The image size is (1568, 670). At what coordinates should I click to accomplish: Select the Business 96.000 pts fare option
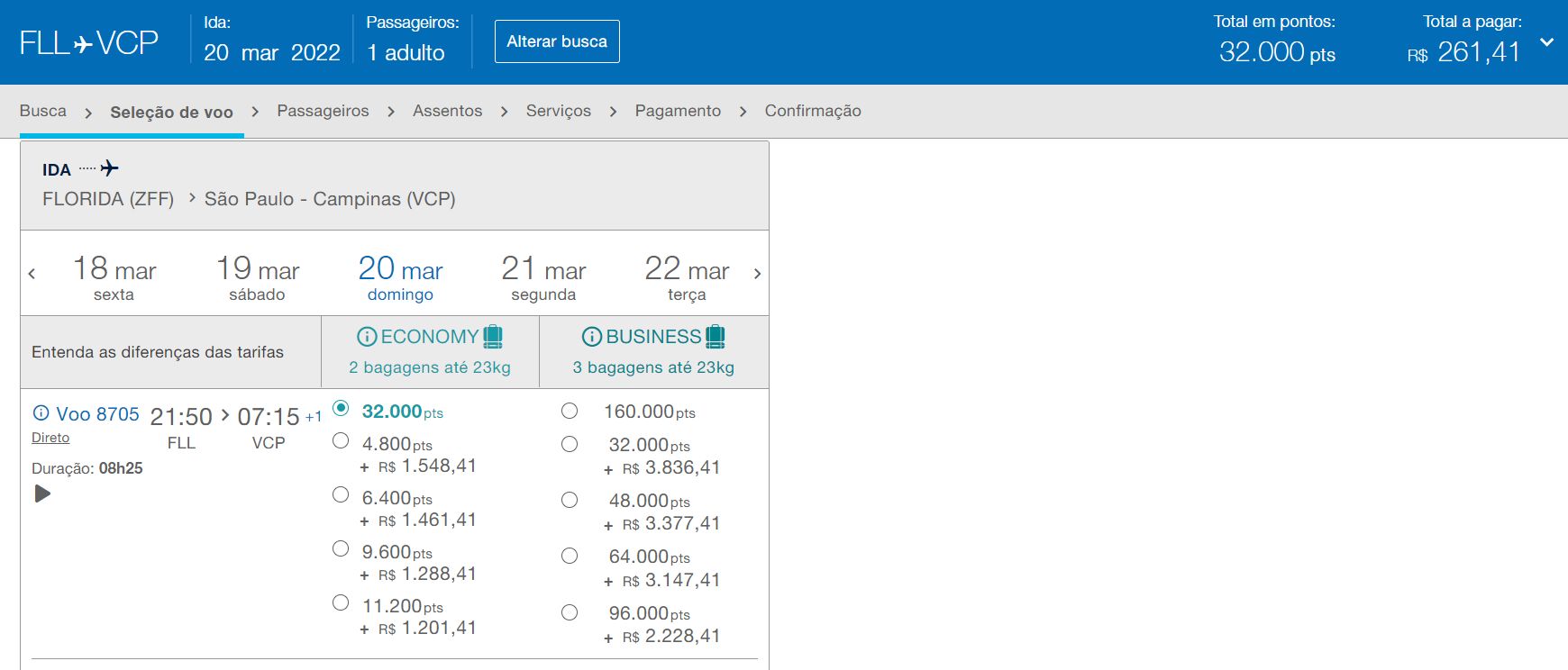click(570, 612)
